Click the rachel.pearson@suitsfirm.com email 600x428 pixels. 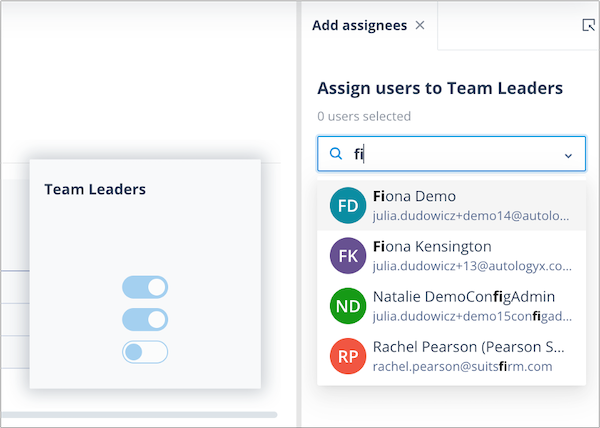(462, 366)
